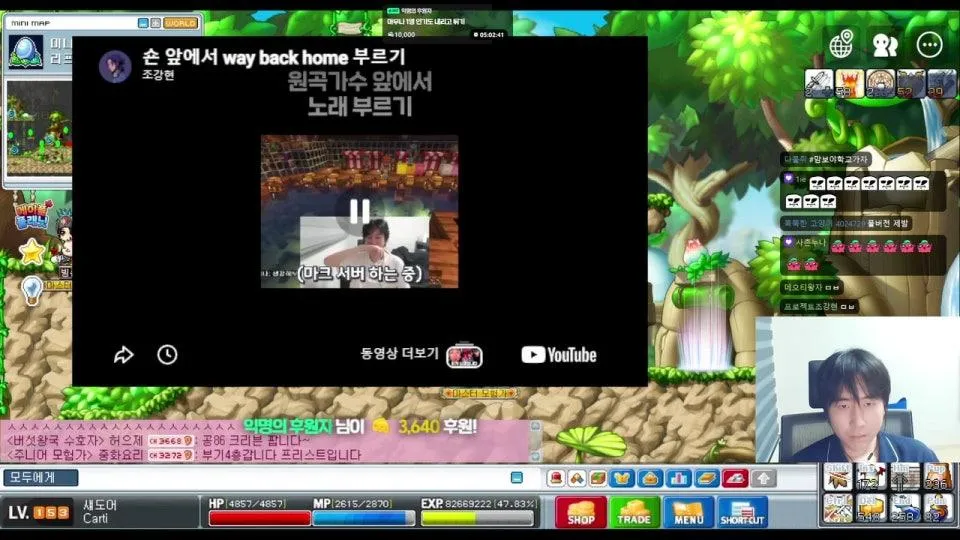This screenshot has height=540, width=960.
Task: Open the 모두에게 chat target selector
Action: (x=40, y=478)
